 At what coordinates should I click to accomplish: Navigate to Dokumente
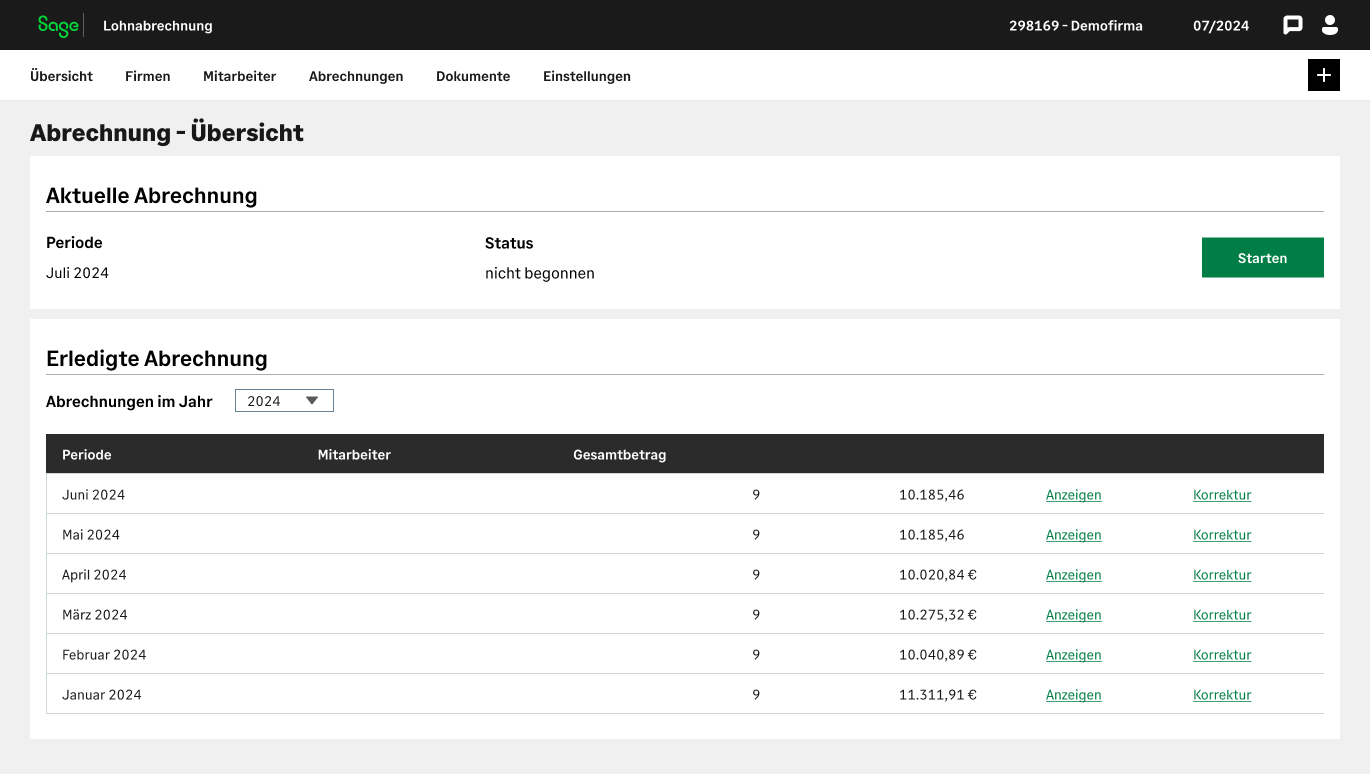[473, 76]
